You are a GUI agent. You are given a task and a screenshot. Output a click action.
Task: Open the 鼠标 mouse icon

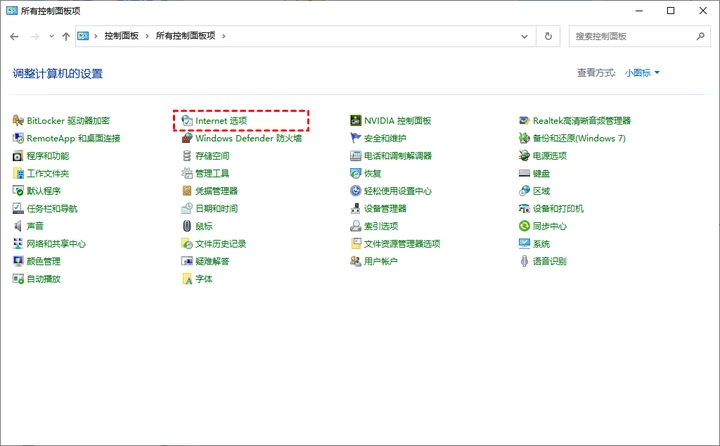point(187,226)
